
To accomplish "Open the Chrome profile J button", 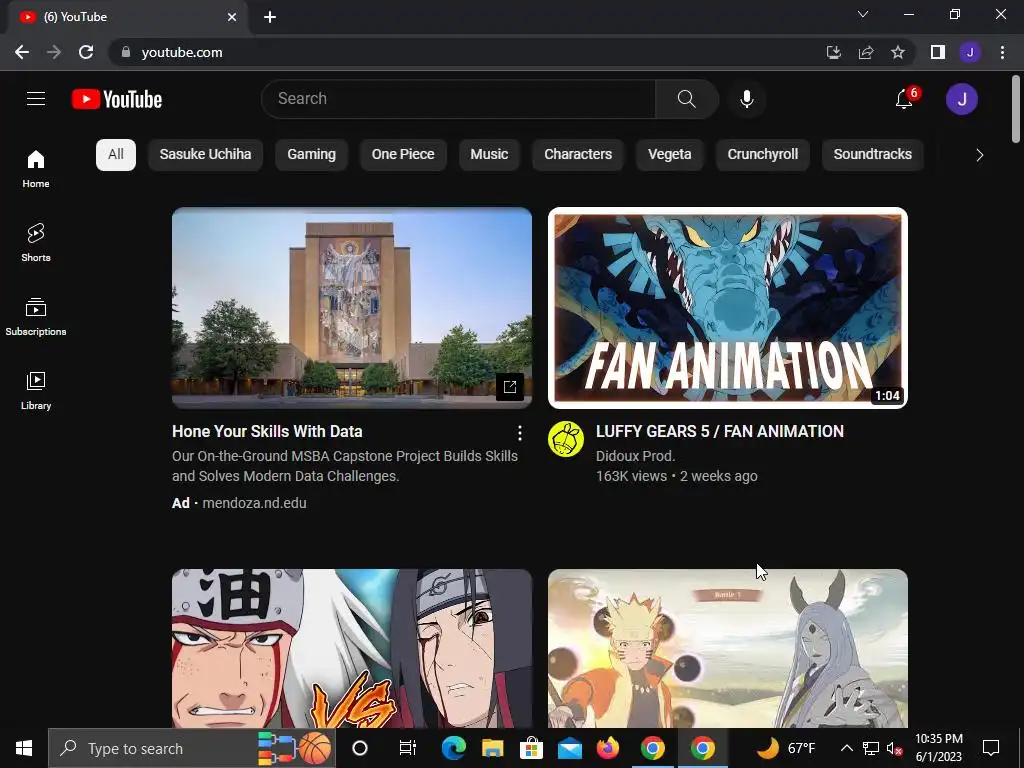I will tap(970, 52).
